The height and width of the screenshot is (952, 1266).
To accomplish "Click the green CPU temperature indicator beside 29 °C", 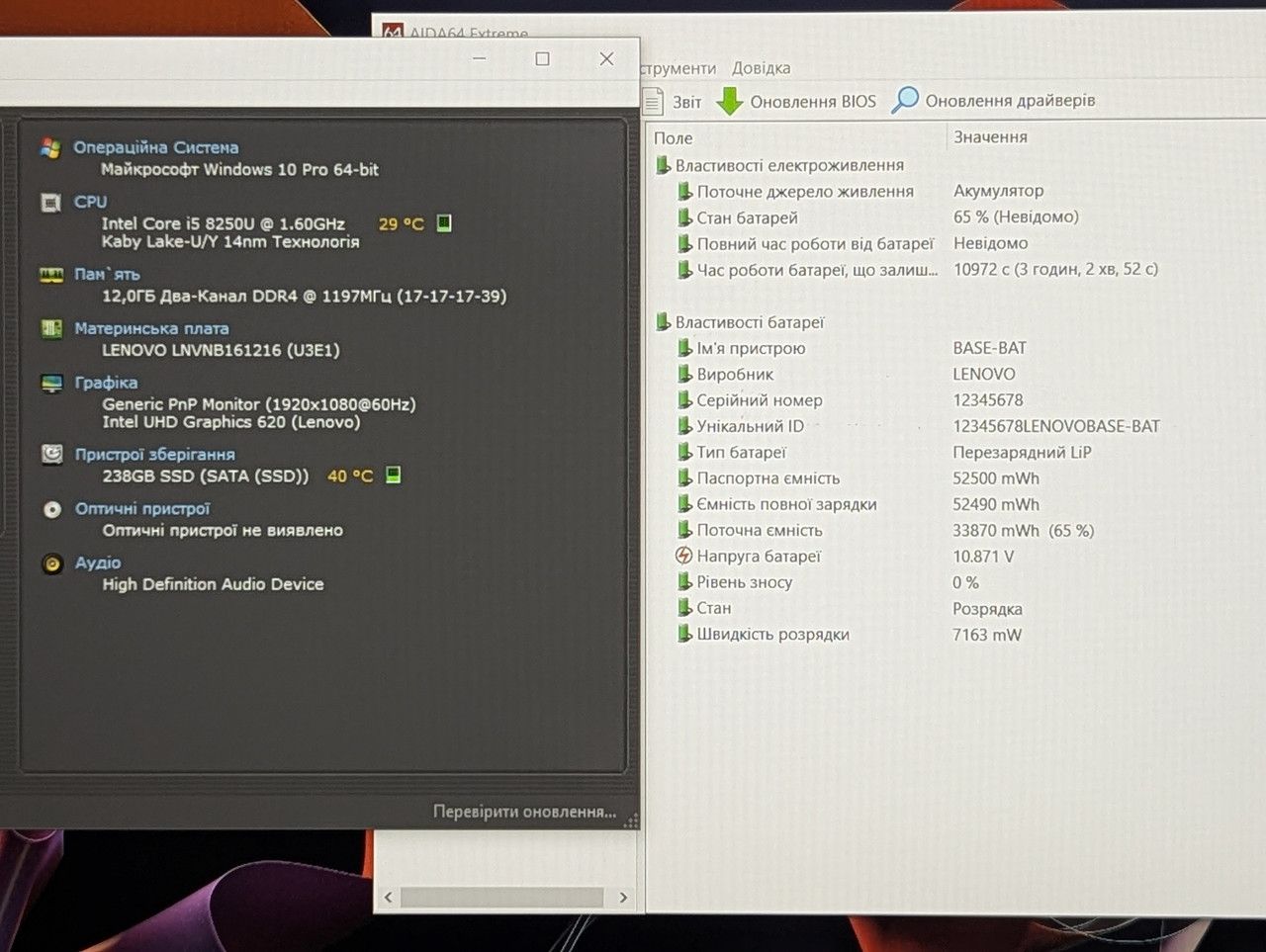I will coord(444,222).
